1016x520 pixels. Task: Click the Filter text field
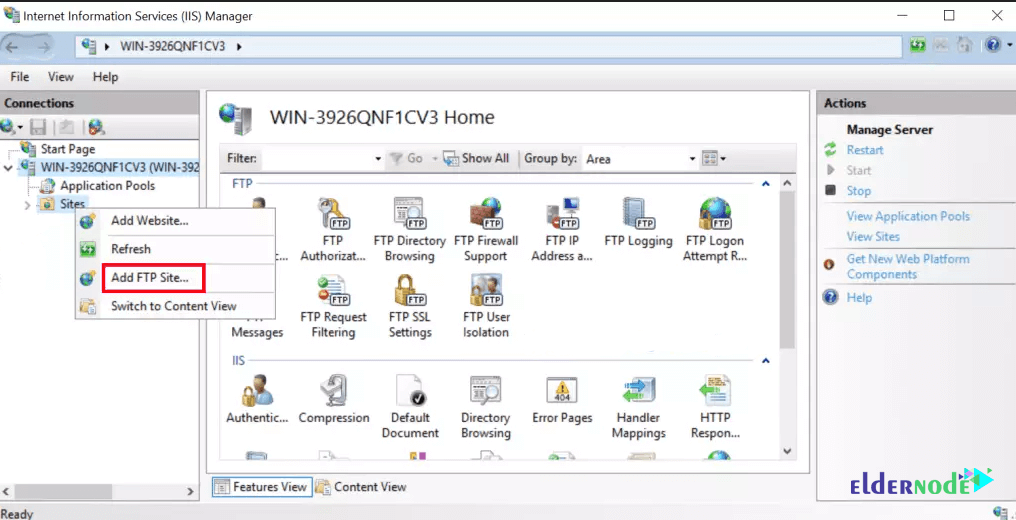pos(317,159)
